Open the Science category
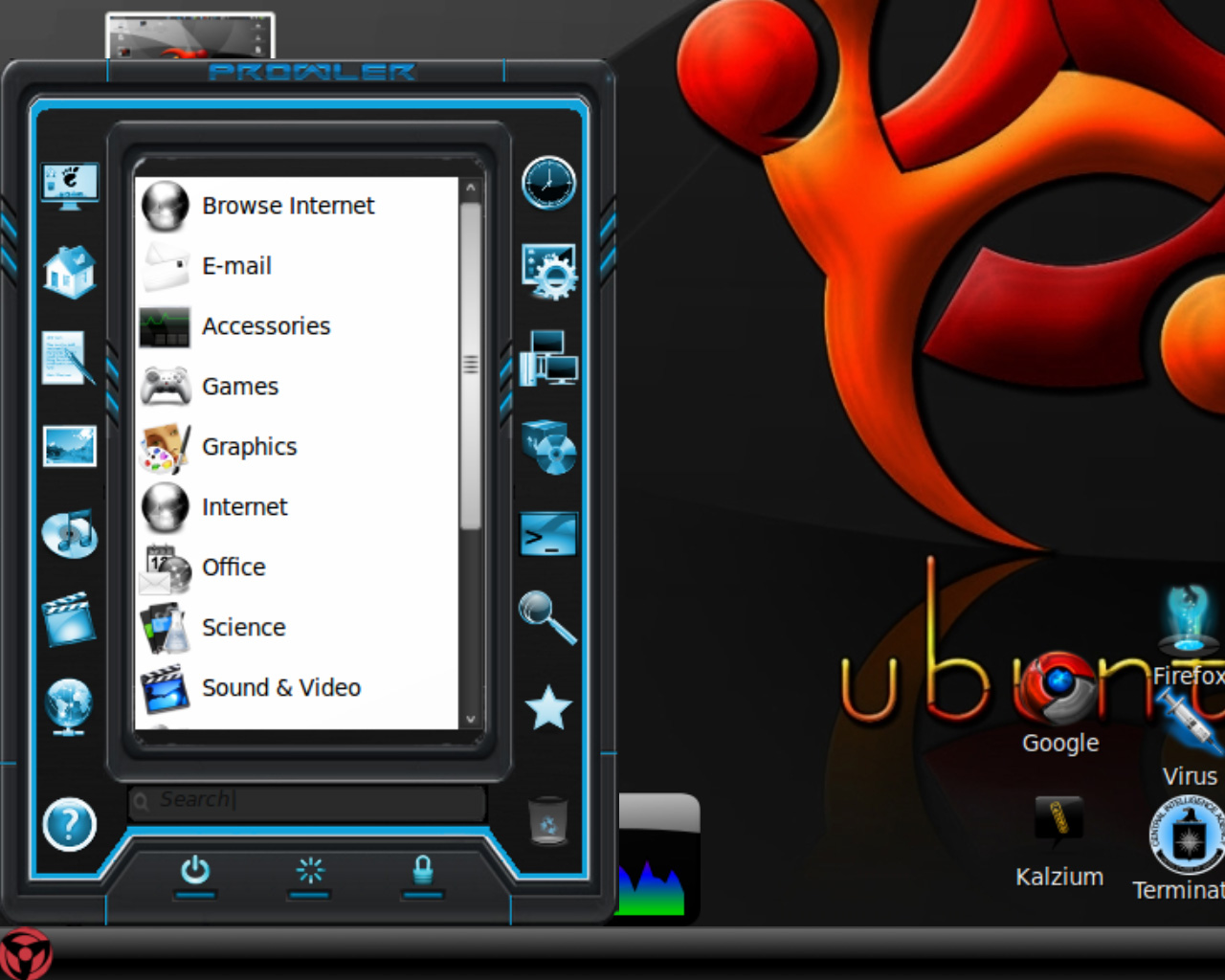Viewport: 1225px width, 980px height. tap(297, 628)
